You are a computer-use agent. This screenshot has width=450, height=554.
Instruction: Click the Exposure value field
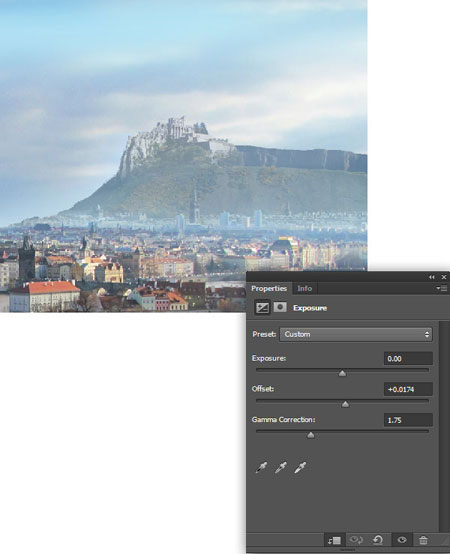click(408, 359)
